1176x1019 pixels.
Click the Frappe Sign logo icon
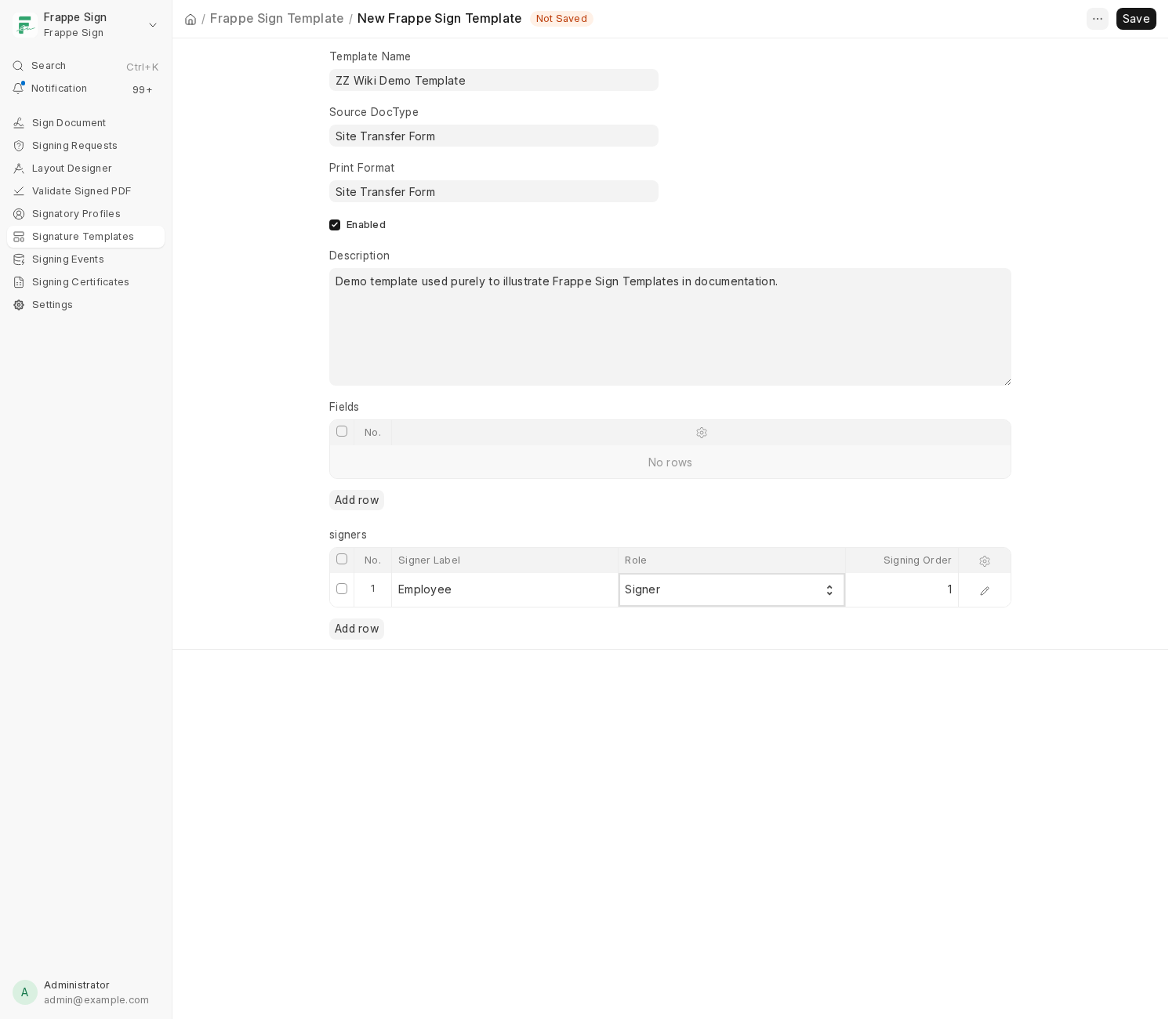click(x=25, y=25)
